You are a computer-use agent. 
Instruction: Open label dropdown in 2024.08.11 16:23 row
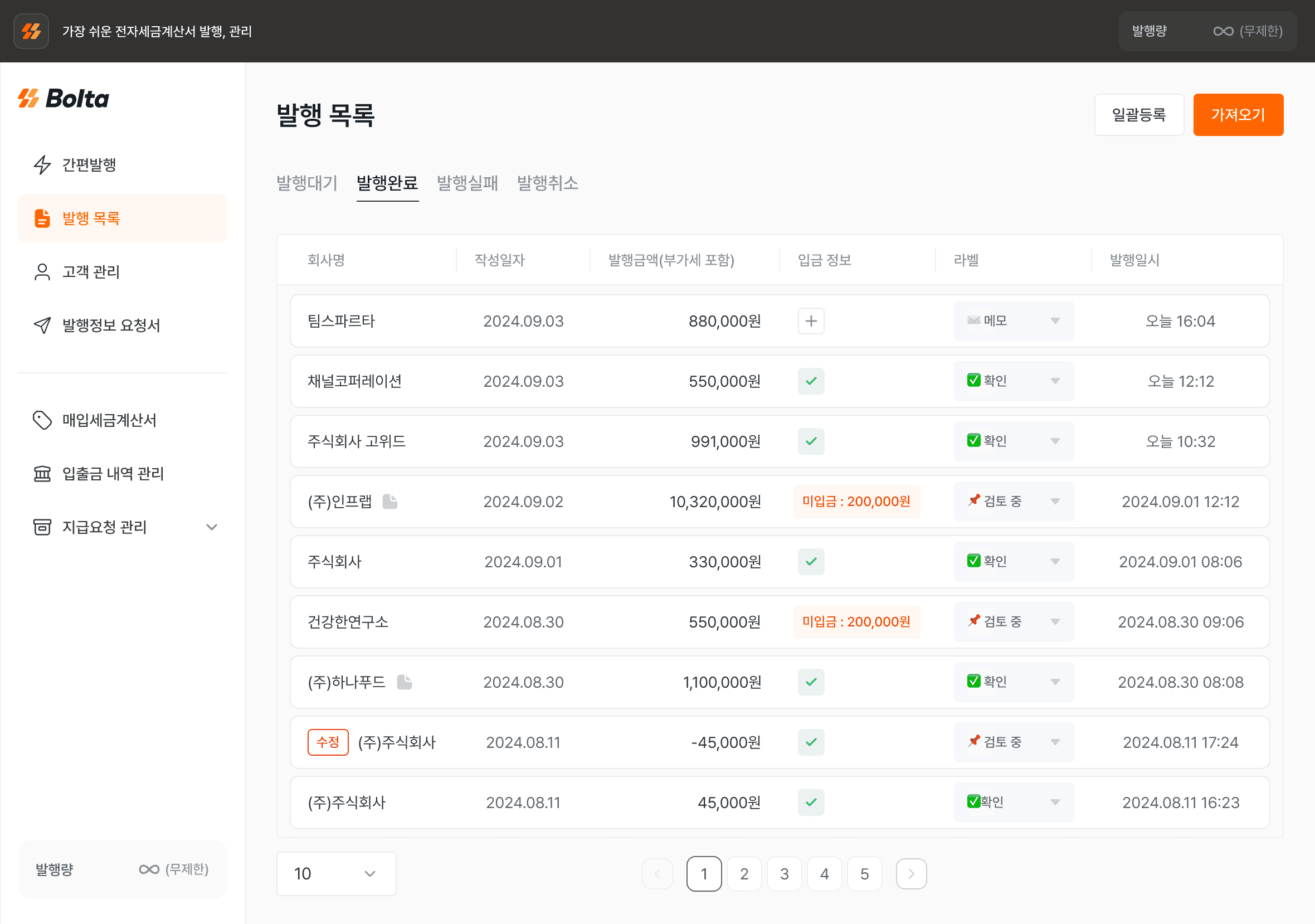(1014, 803)
